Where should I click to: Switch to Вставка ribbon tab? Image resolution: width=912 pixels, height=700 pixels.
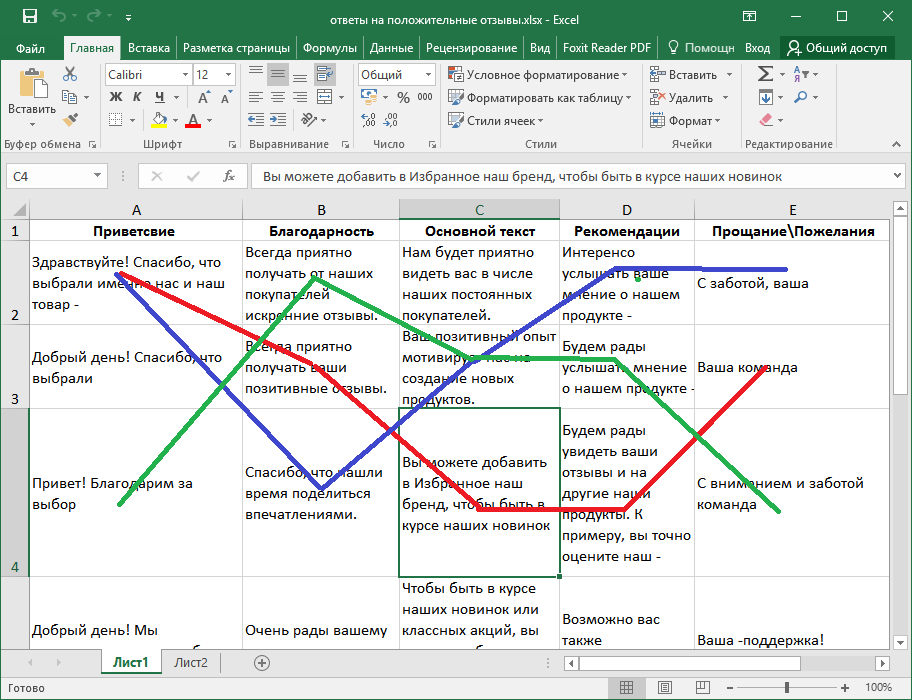[x=149, y=48]
